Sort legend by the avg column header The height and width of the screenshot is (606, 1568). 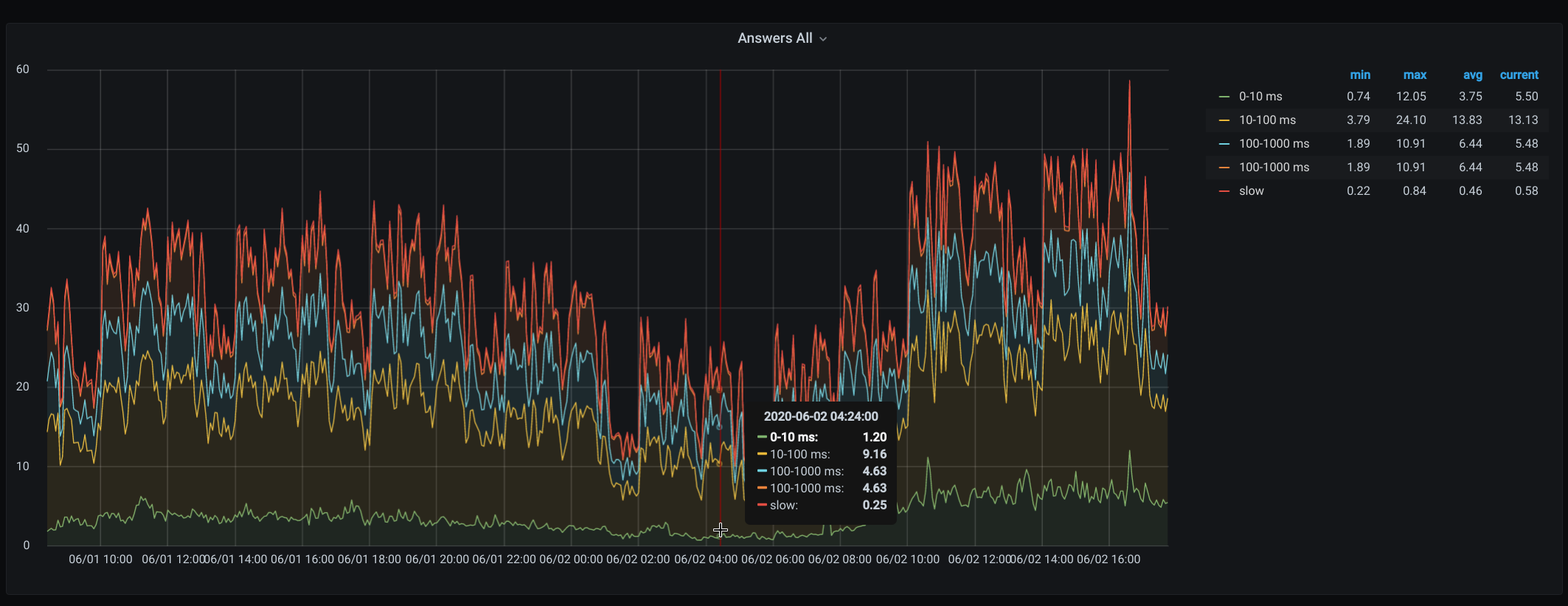[x=1473, y=75]
